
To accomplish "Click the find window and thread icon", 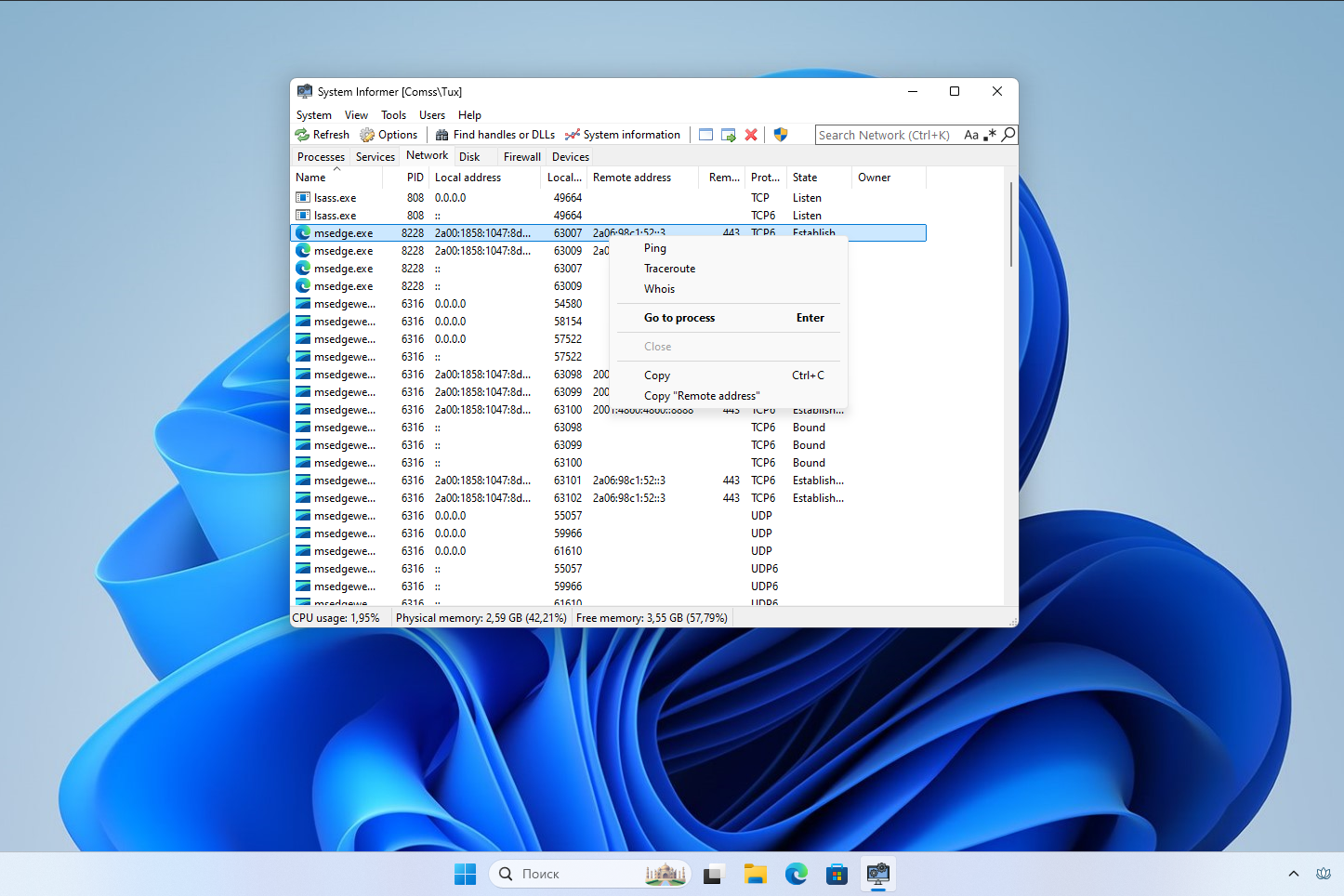I will coord(729,135).
